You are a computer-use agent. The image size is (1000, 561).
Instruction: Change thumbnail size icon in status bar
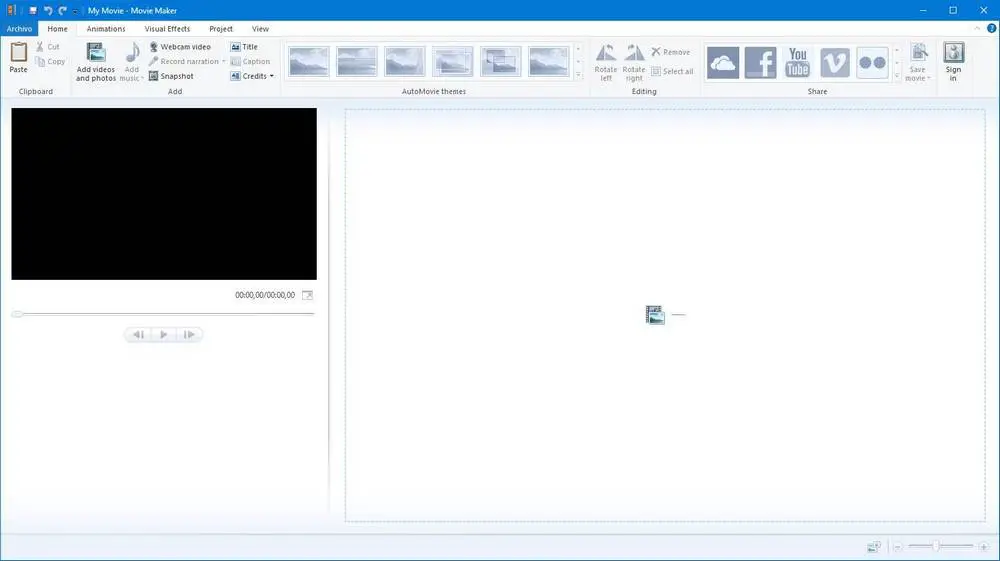[x=874, y=546]
